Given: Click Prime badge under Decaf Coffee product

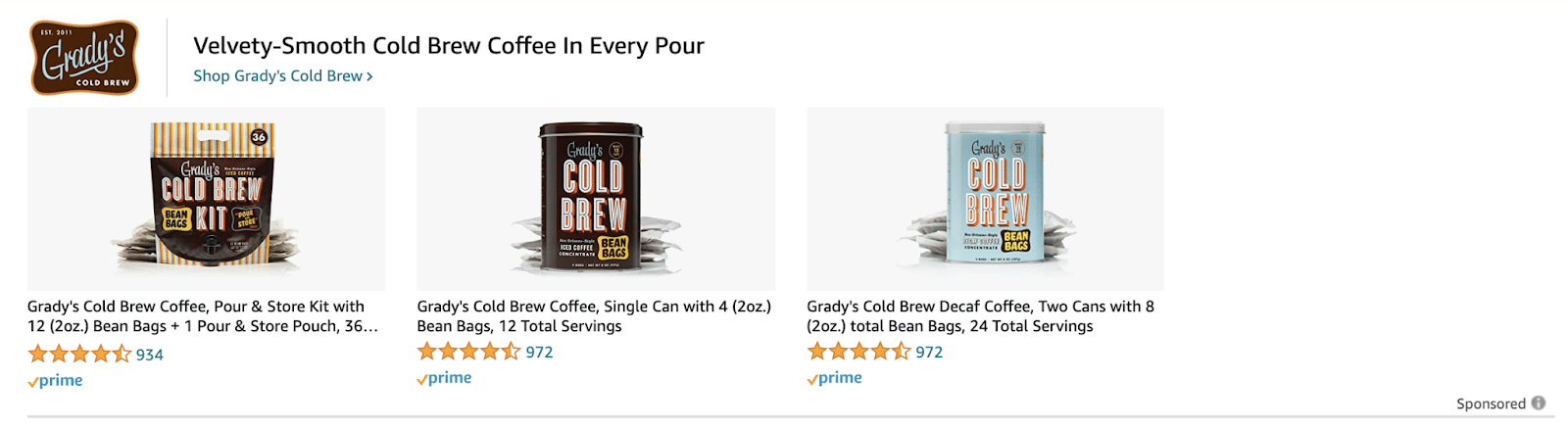Looking at the screenshot, I should tap(834, 378).
